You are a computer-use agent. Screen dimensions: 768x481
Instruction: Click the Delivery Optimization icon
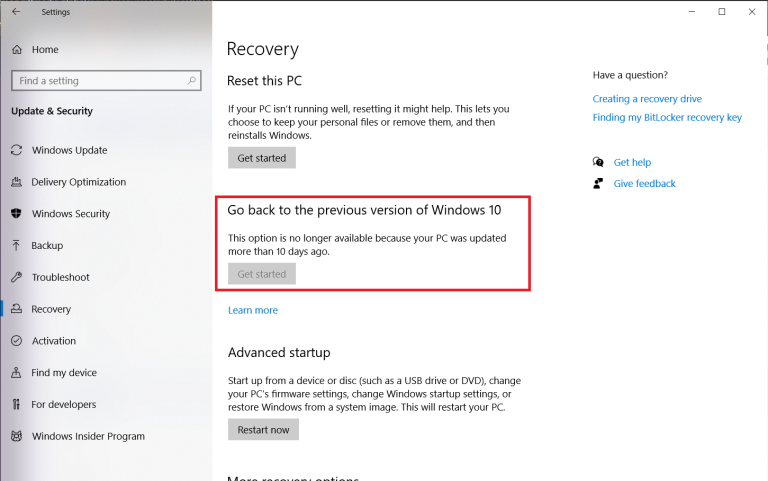[17, 182]
